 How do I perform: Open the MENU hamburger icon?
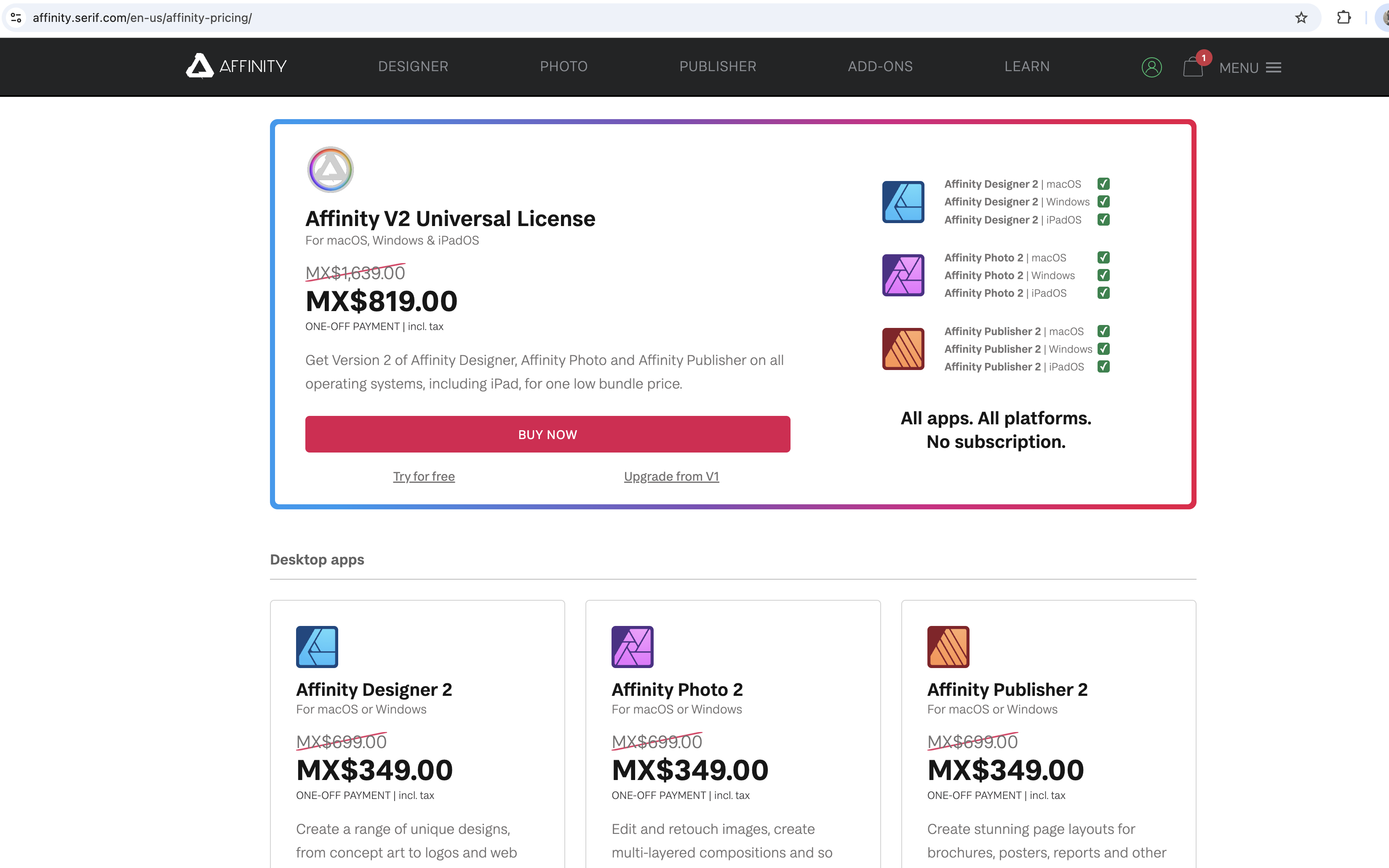pyautogui.click(x=1274, y=68)
